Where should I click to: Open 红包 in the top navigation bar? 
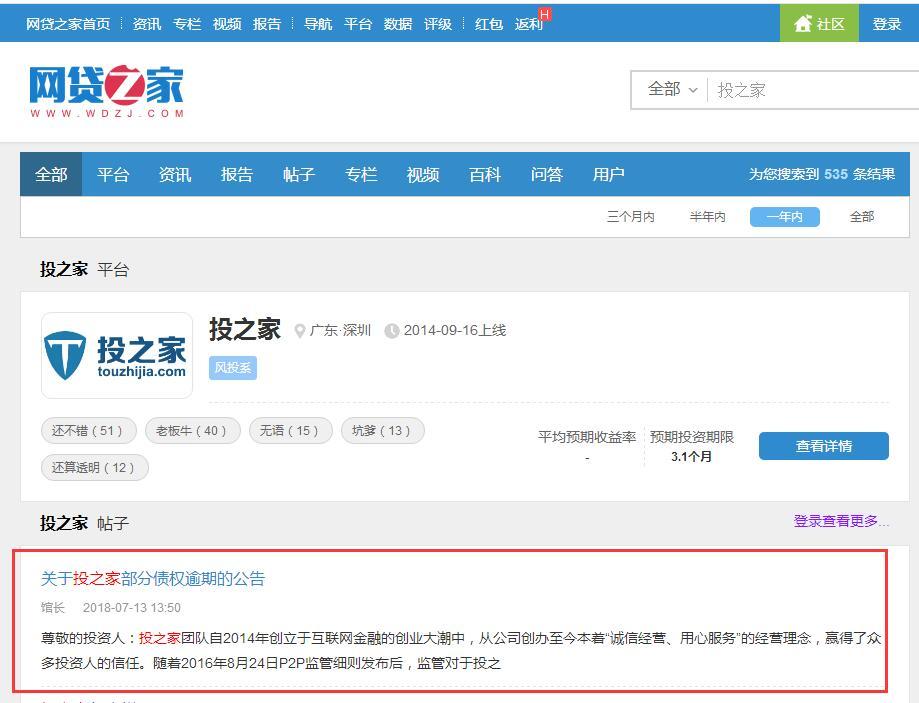[489, 24]
